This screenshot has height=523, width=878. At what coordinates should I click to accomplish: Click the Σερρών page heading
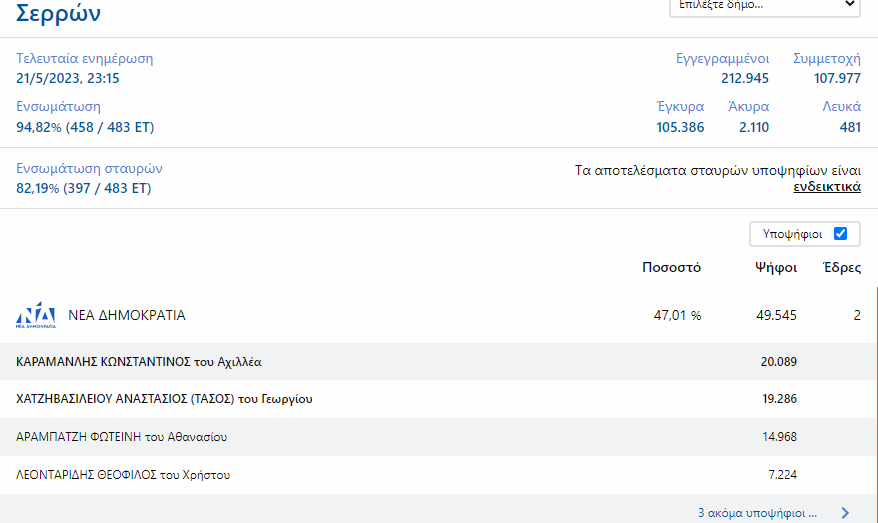[x=59, y=14]
